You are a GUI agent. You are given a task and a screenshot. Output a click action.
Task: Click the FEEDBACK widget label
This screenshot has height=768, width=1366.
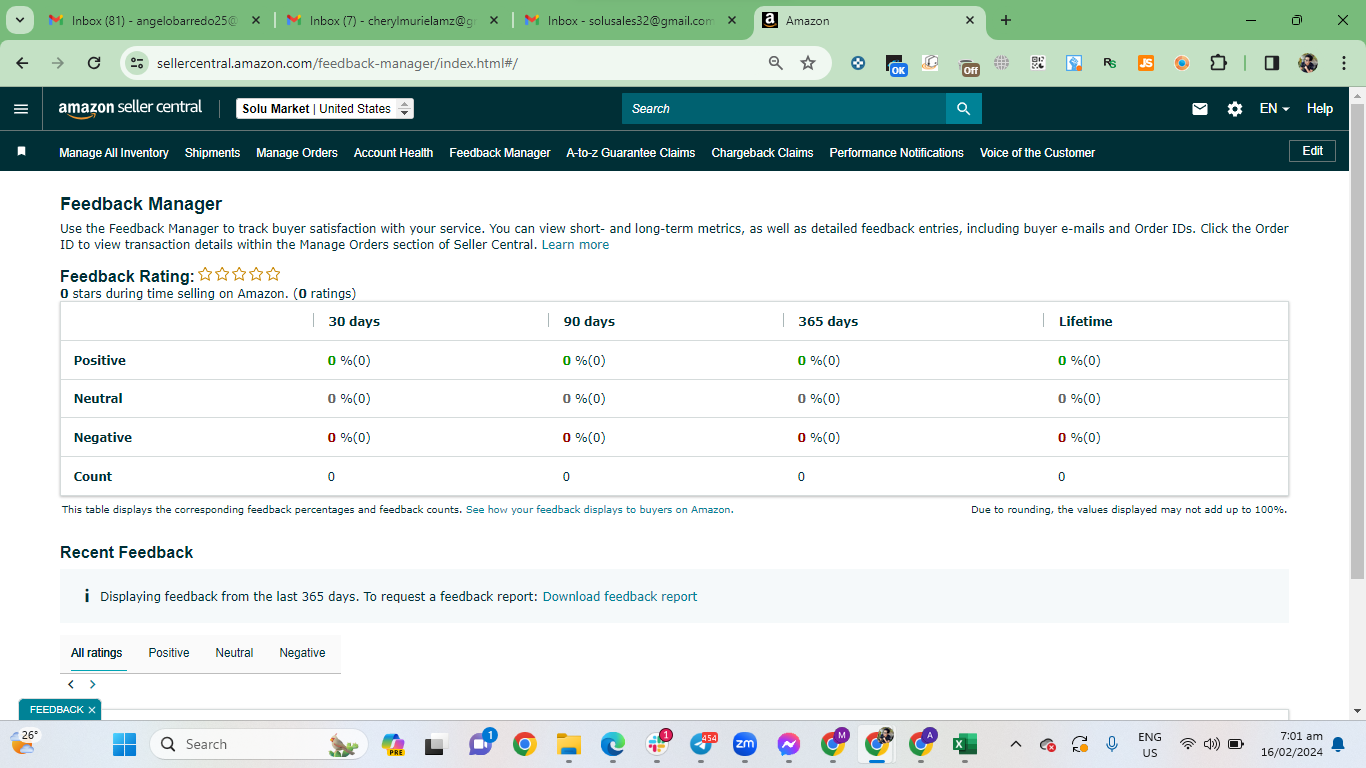click(x=56, y=710)
